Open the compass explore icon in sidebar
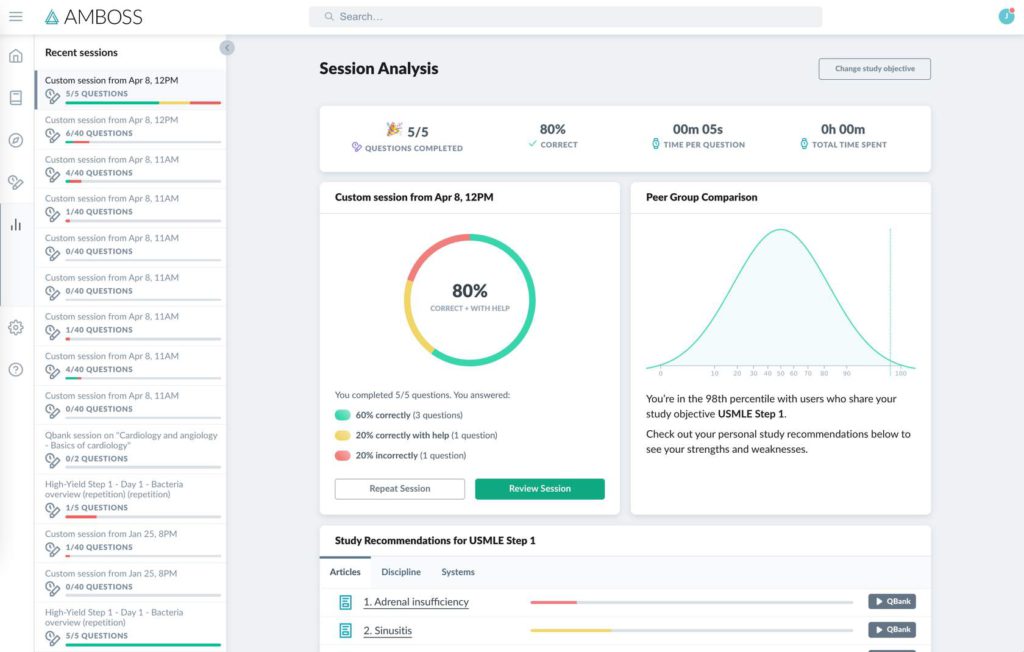The image size is (1024, 652). 16,140
